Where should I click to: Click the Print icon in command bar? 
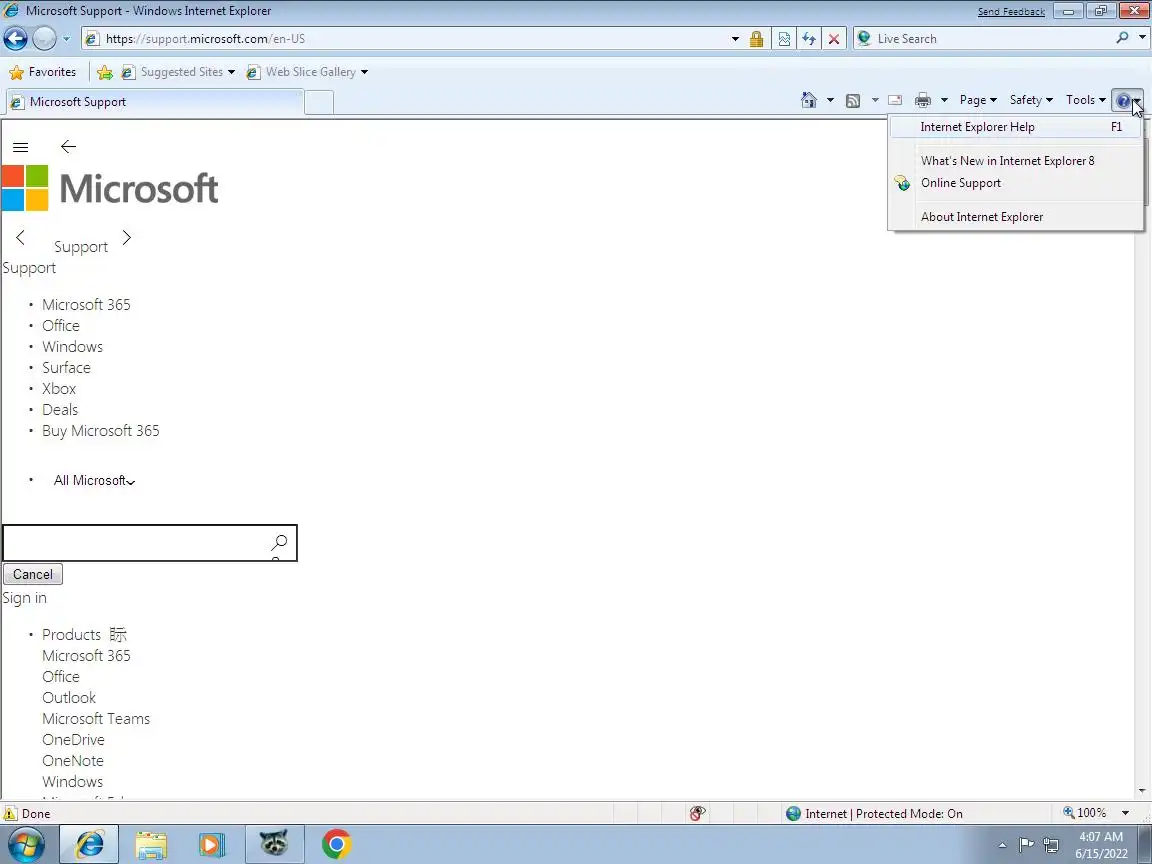pyautogui.click(x=923, y=100)
